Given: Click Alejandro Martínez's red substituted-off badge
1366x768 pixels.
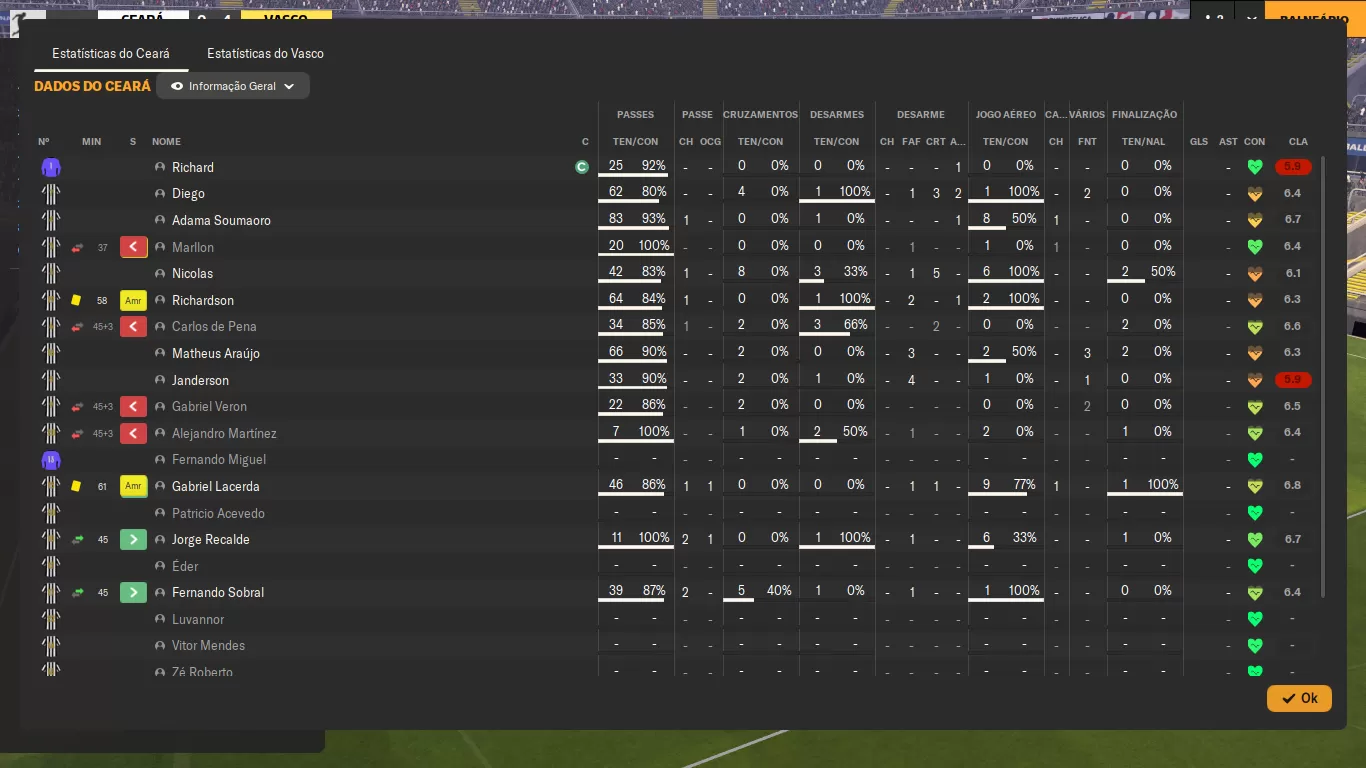Looking at the screenshot, I should pos(134,433).
